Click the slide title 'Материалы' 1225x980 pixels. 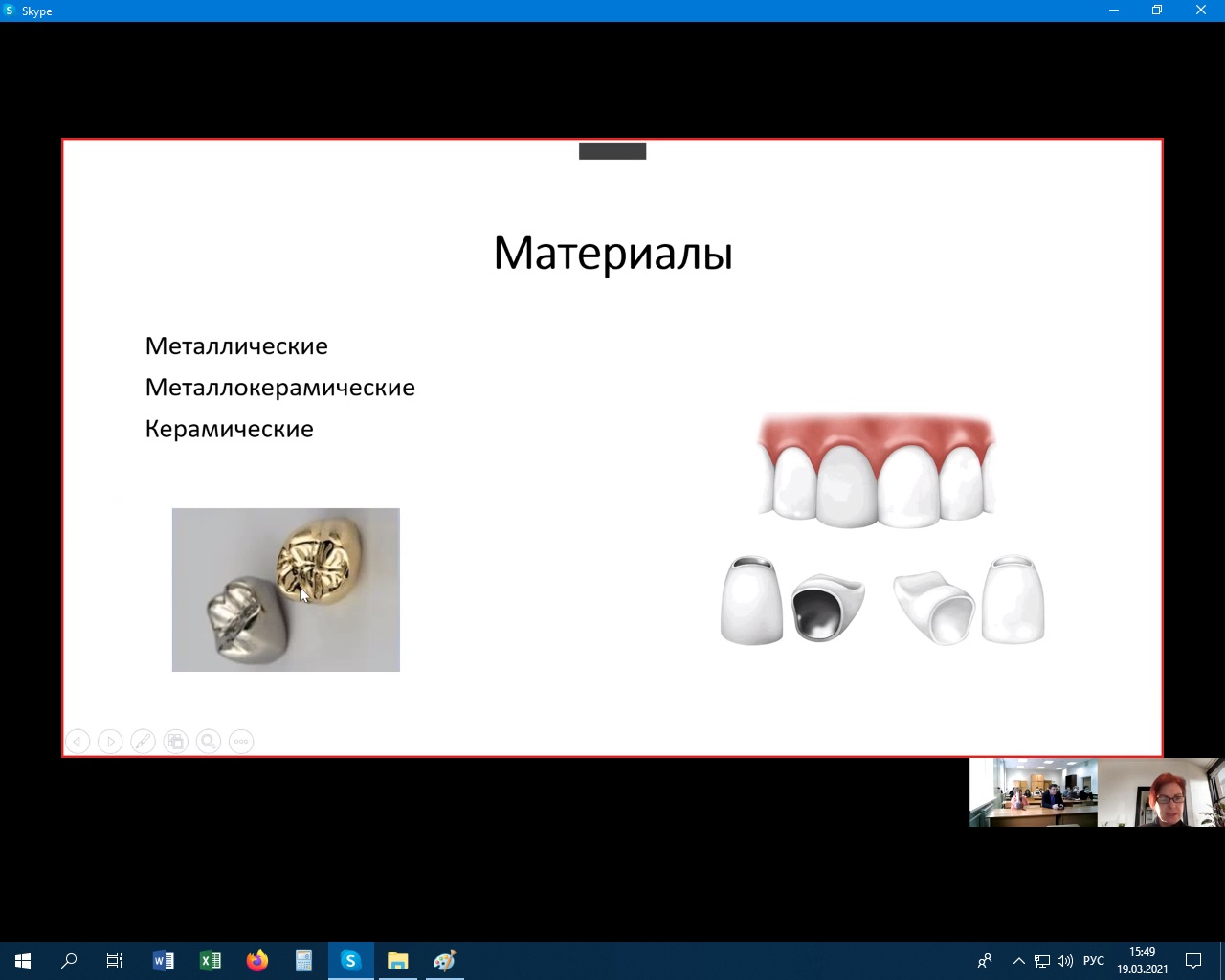point(612,254)
